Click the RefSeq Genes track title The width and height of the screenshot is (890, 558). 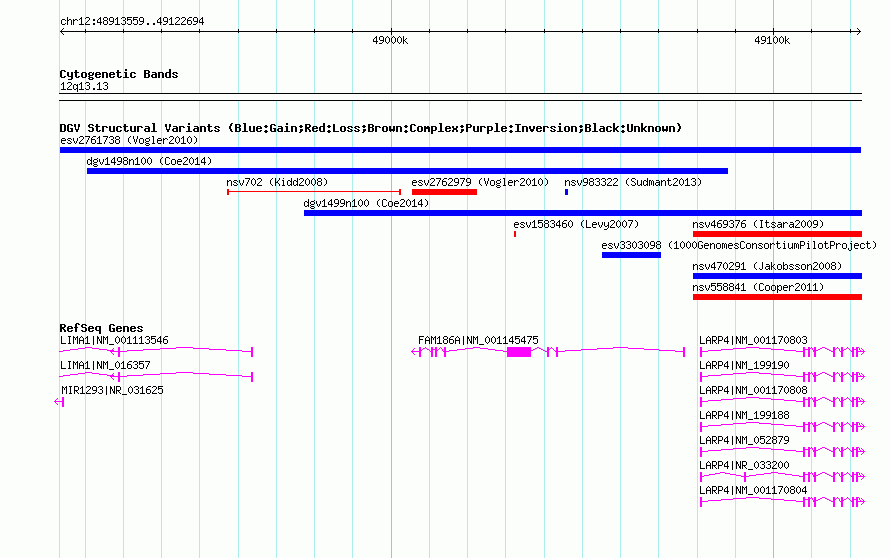[101, 328]
